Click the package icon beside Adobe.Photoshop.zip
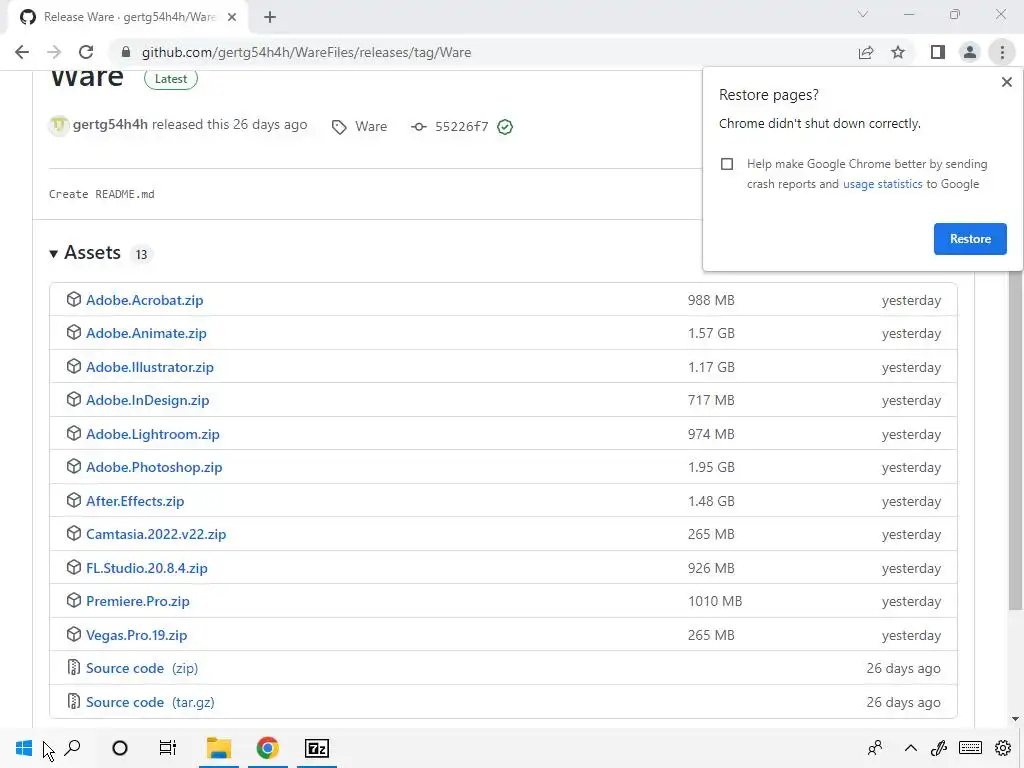This screenshot has width=1024, height=768. click(x=74, y=466)
